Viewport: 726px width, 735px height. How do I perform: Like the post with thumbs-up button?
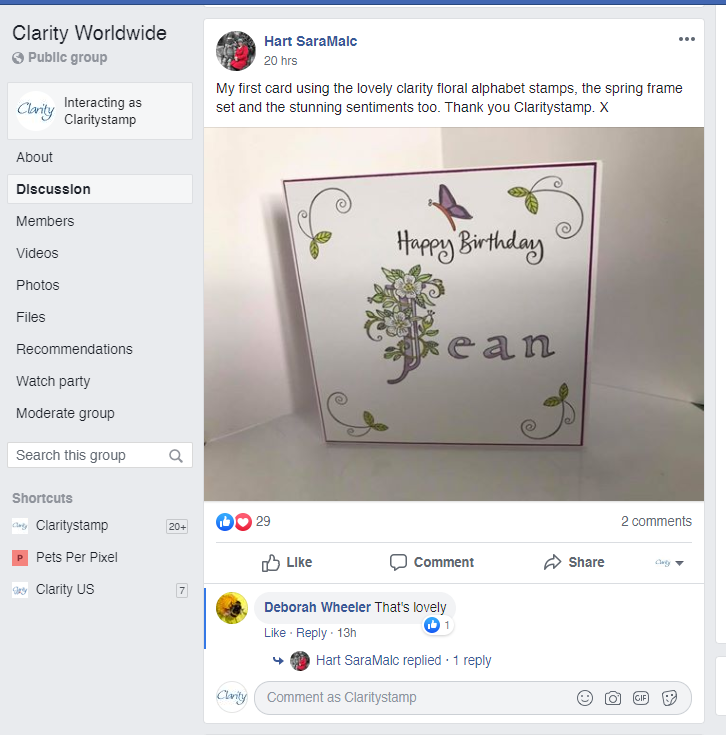pos(287,562)
